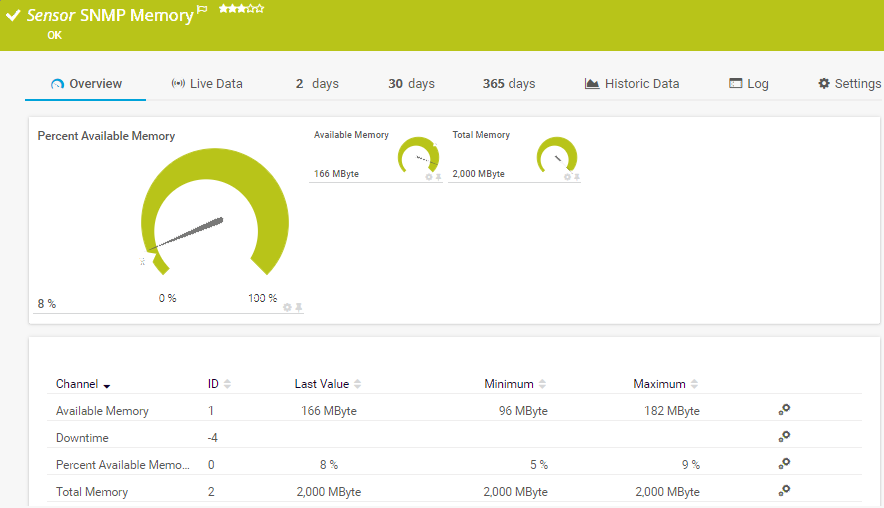Click pin icon of Percent Available Memory gauge
The width and height of the screenshot is (884, 508).
point(298,307)
